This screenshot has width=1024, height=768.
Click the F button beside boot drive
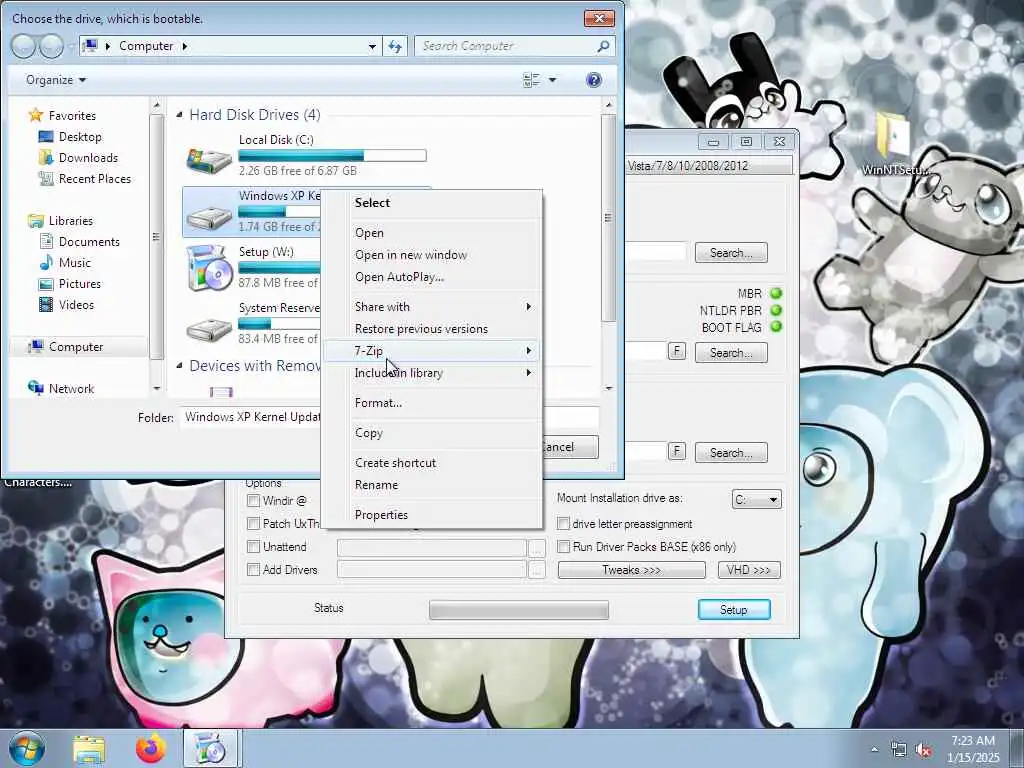tap(677, 351)
